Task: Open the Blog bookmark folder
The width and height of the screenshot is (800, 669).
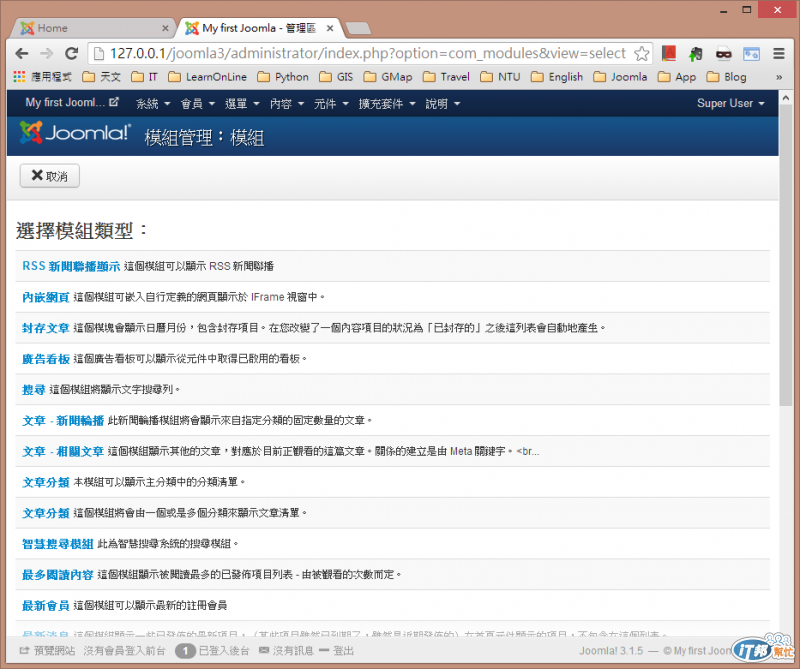Action: (727, 77)
